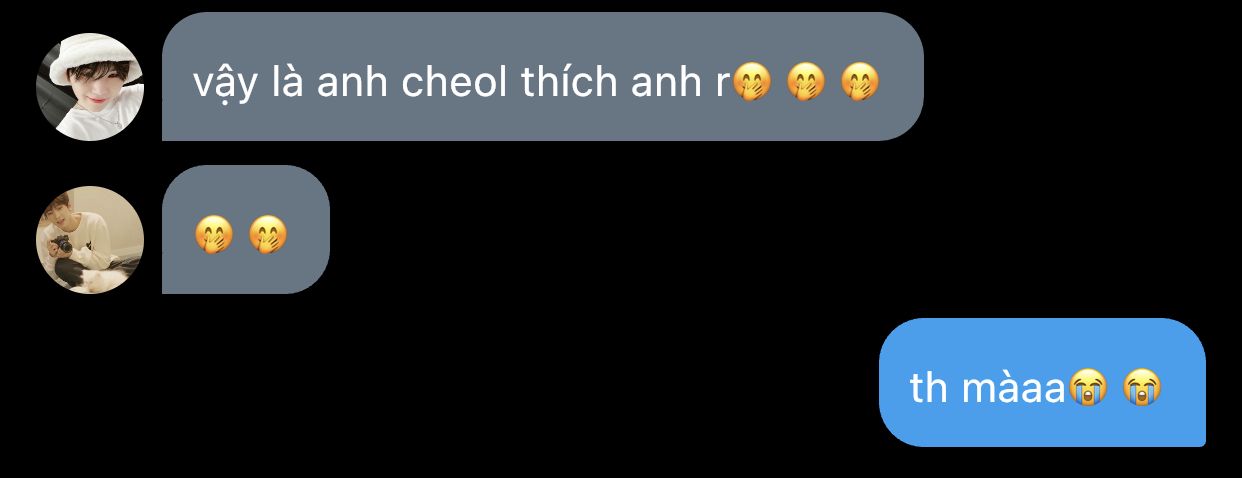Viewport: 1242px width, 478px height.
Task: Open the profile avatar holding a camera
Action: pos(90,240)
